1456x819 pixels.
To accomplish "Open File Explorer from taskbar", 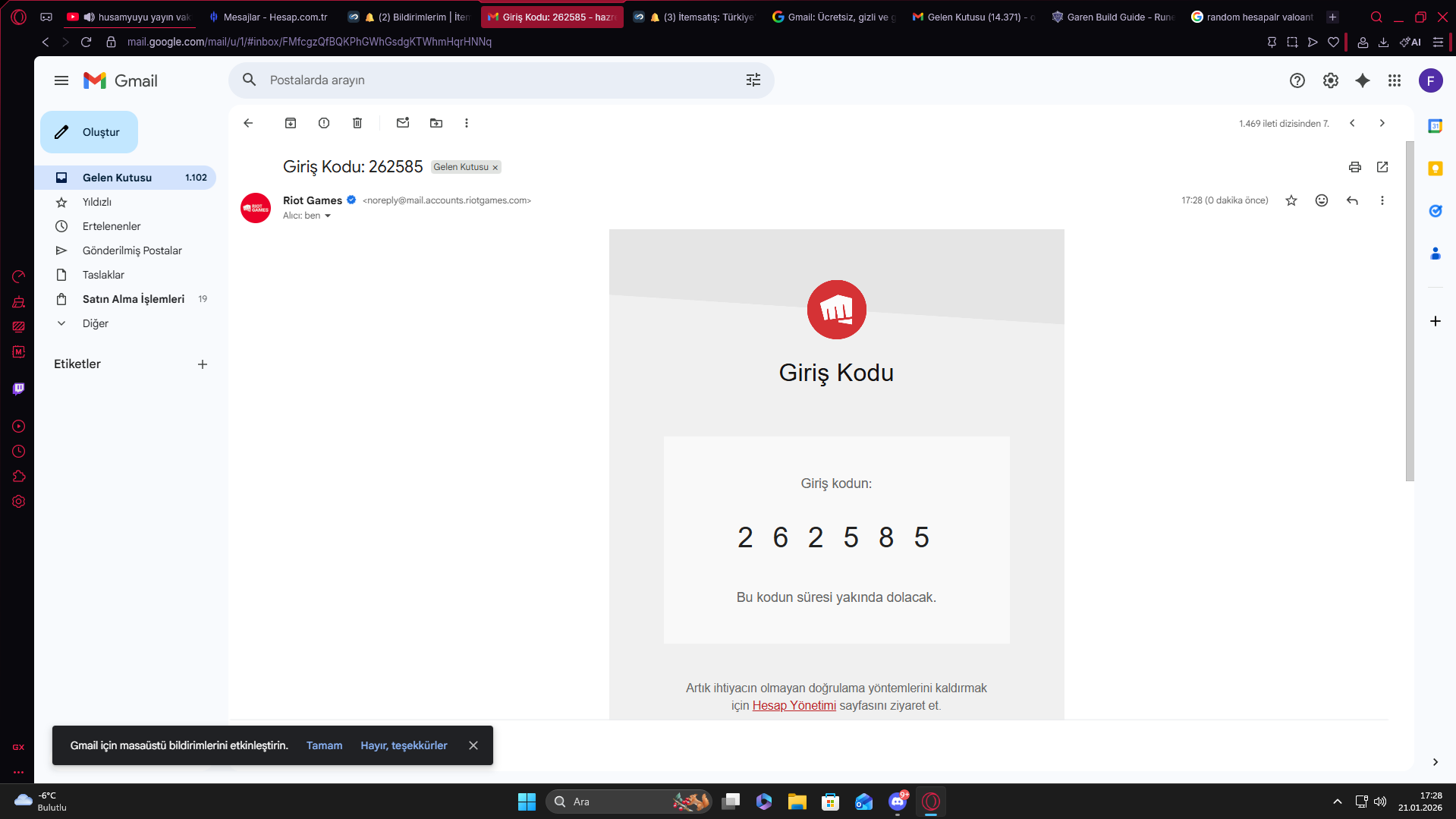I will (x=797, y=802).
